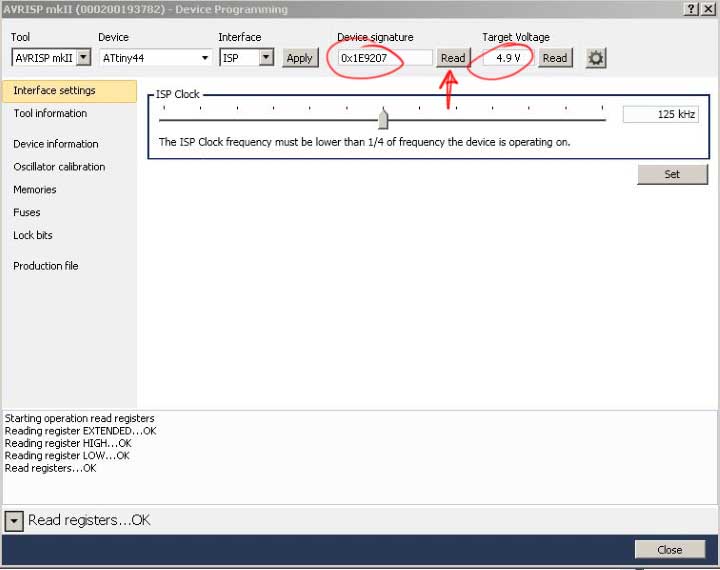The image size is (720, 570).
Task: Select the Interface settings tab
Action: [x=69, y=90]
